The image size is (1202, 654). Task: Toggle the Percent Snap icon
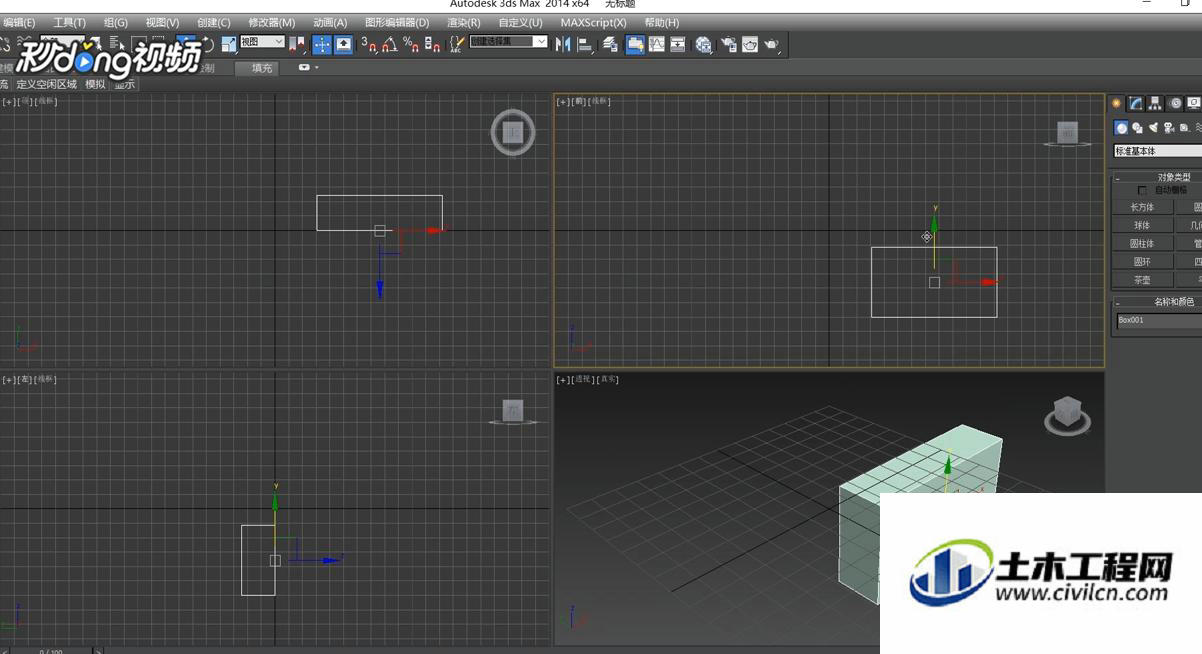(411, 44)
